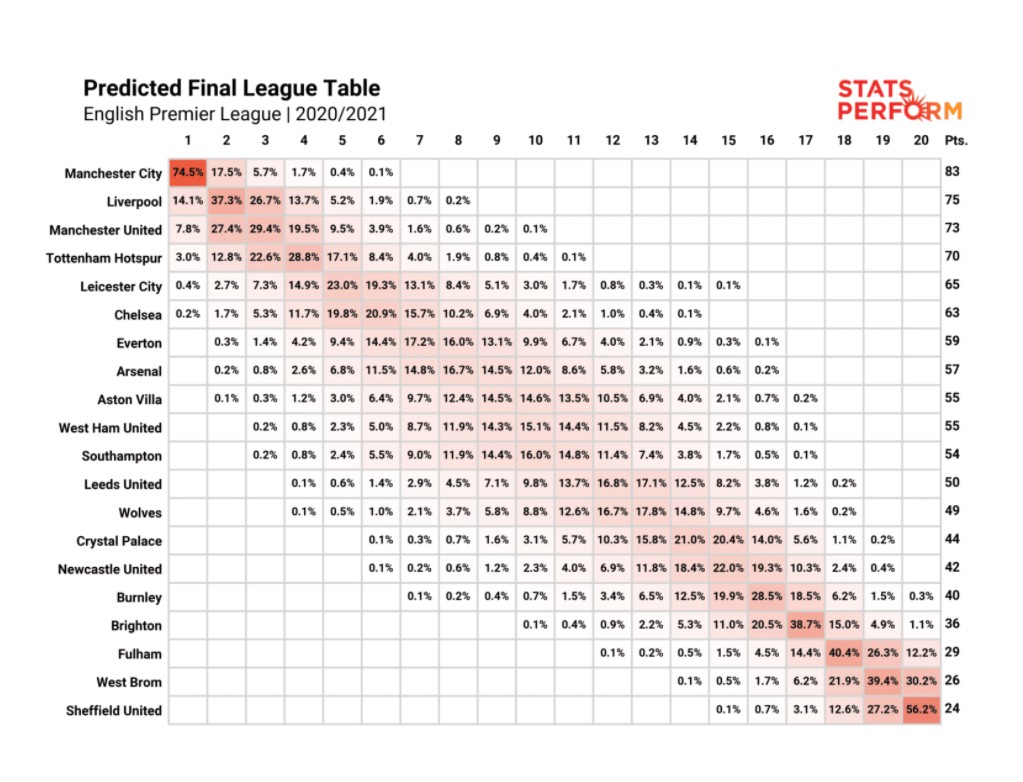Click the Stats Perform logo
Viewport: 1023px width, 782px height.
[x=899, y=99]
